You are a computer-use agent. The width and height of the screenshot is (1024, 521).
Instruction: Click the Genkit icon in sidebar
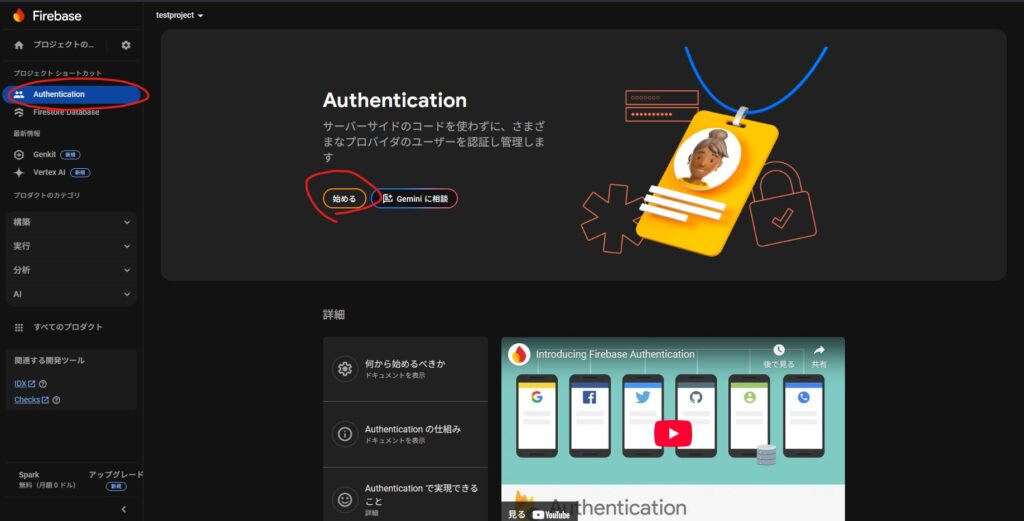pos(19,155)
